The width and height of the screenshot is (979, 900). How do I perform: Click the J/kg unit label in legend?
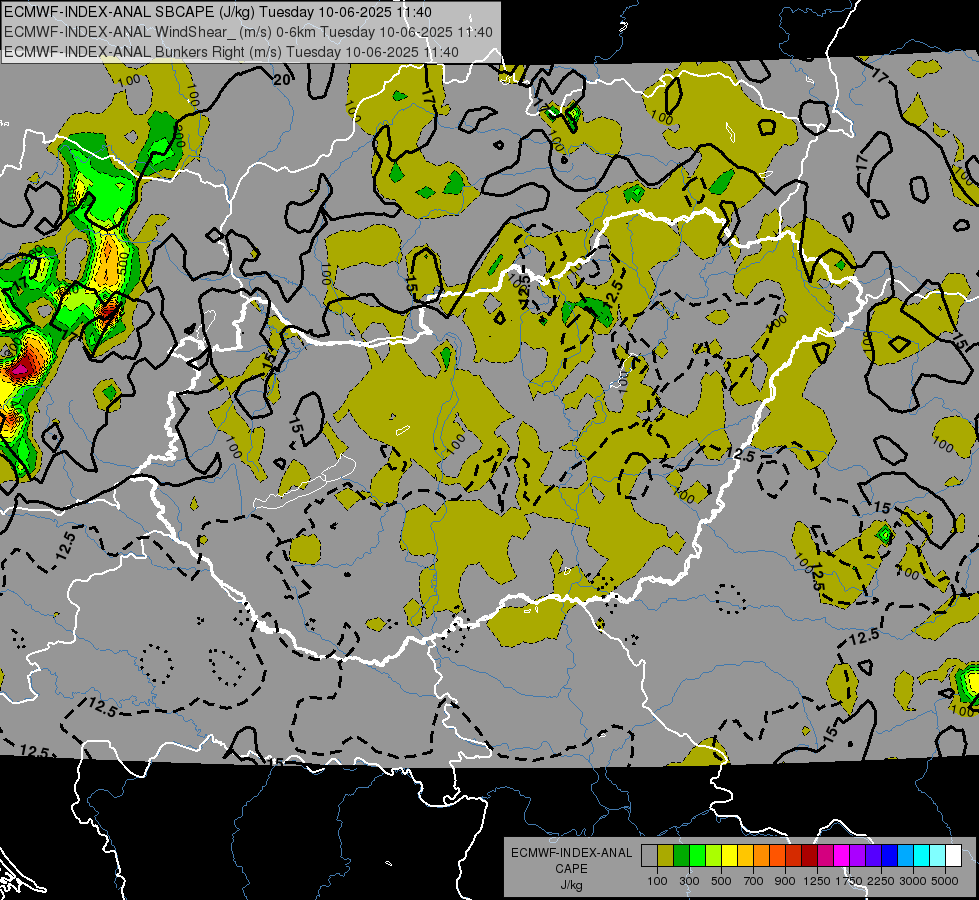[x=571, y=885]
